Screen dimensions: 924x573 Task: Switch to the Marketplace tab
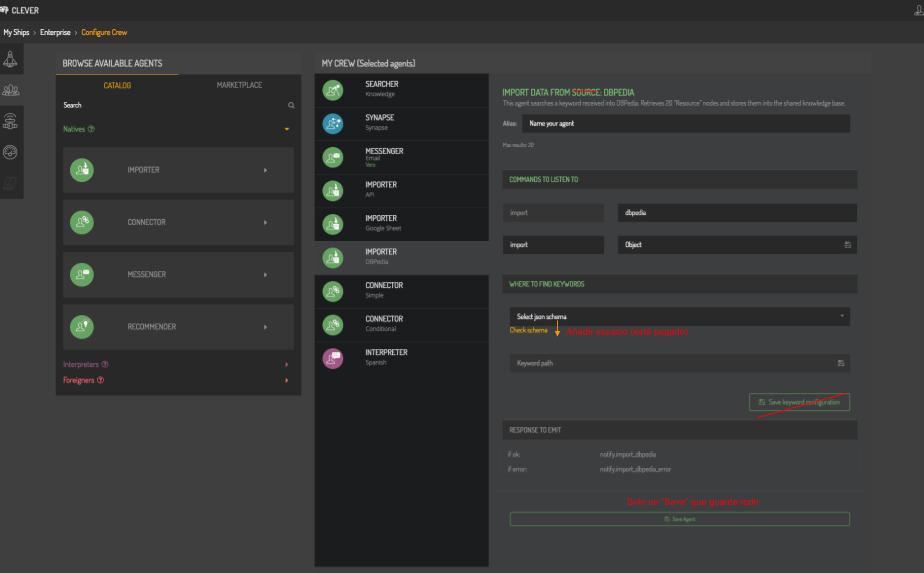point(239,85)
